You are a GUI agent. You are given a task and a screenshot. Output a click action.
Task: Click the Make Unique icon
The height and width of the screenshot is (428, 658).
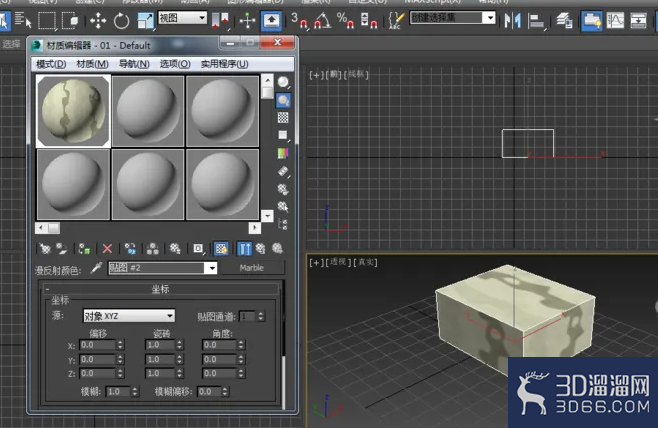click(152, 249)
